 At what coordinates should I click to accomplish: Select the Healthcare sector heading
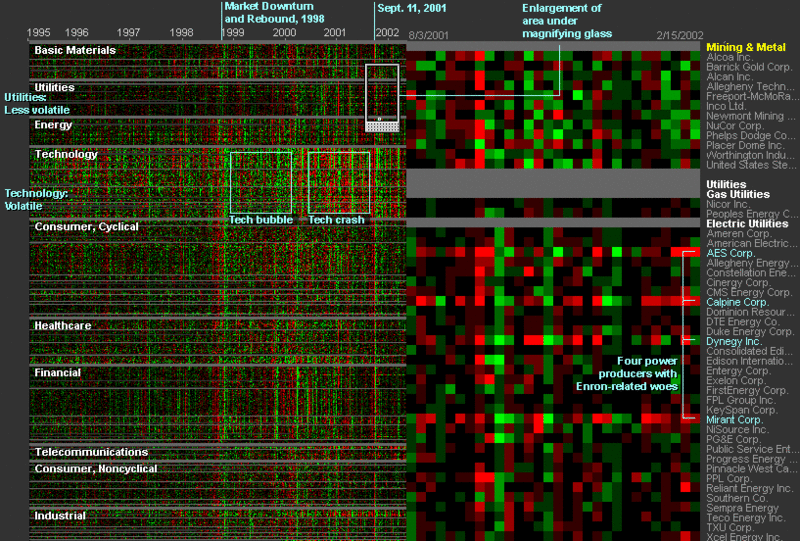64,326
